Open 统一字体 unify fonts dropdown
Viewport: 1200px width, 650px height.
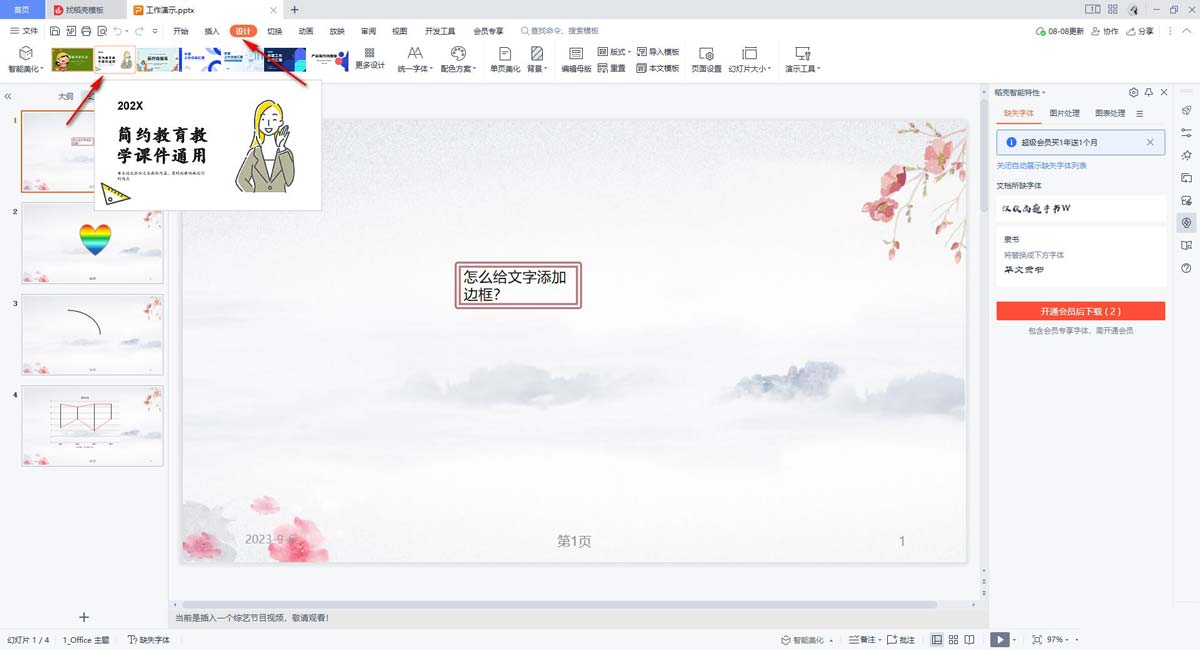coord(415,59)
